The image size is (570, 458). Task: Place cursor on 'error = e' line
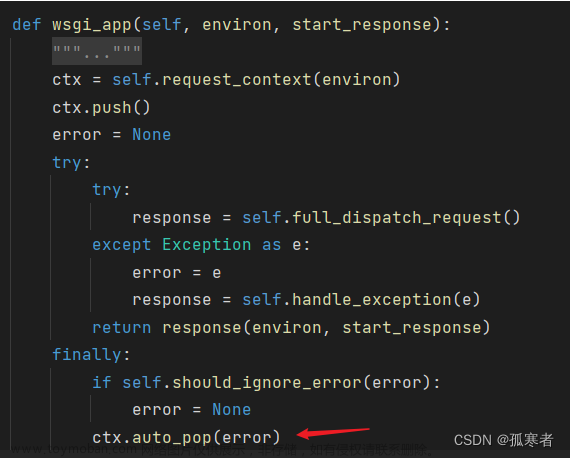(x=177, y=273)
